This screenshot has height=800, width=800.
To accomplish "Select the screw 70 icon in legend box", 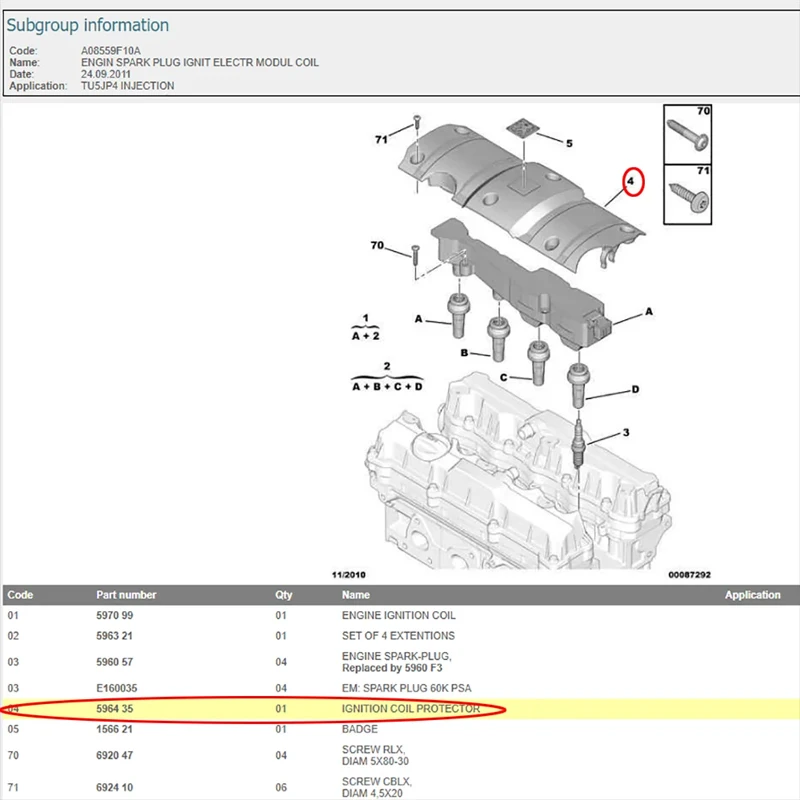I will pyautogui.click(x=686, y=134).
